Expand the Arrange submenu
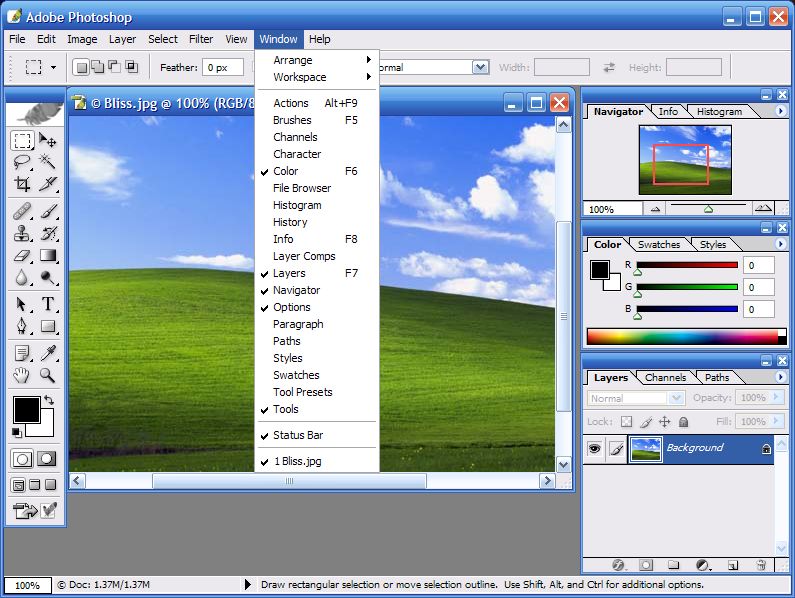The height and width of the screenshot is (598, 795). 317,60
